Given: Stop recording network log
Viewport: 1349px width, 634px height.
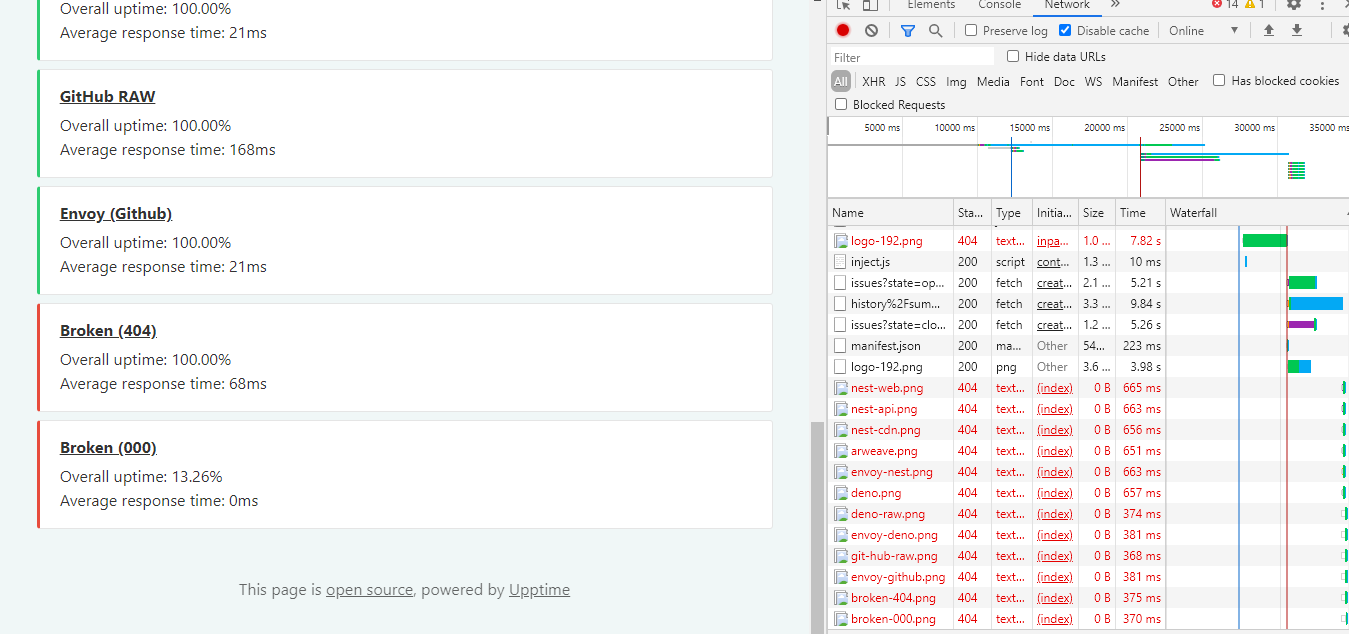Looking at the screenshot, I should [841, 30].
